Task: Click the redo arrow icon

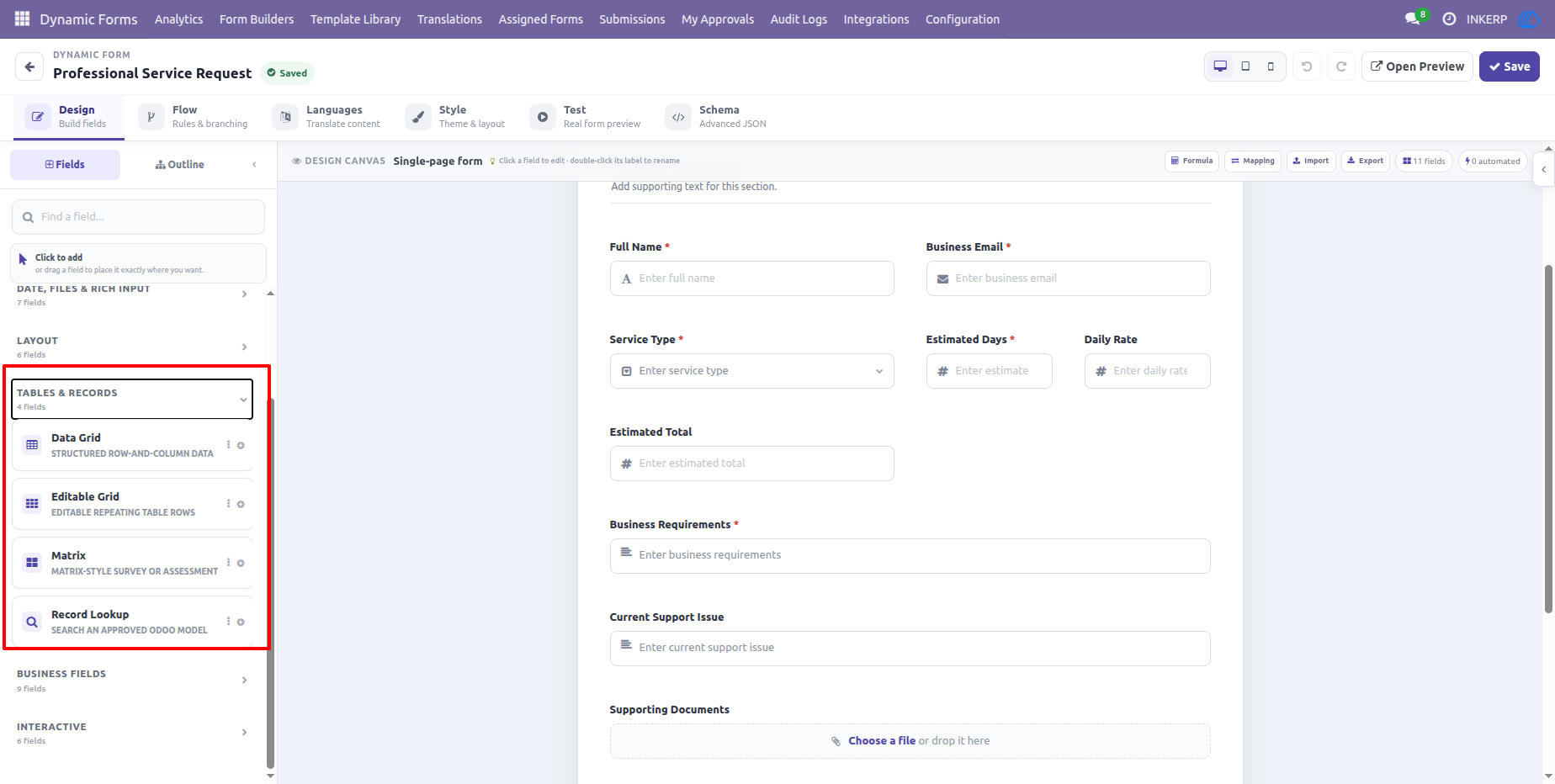Action: tap(1341, 66)
